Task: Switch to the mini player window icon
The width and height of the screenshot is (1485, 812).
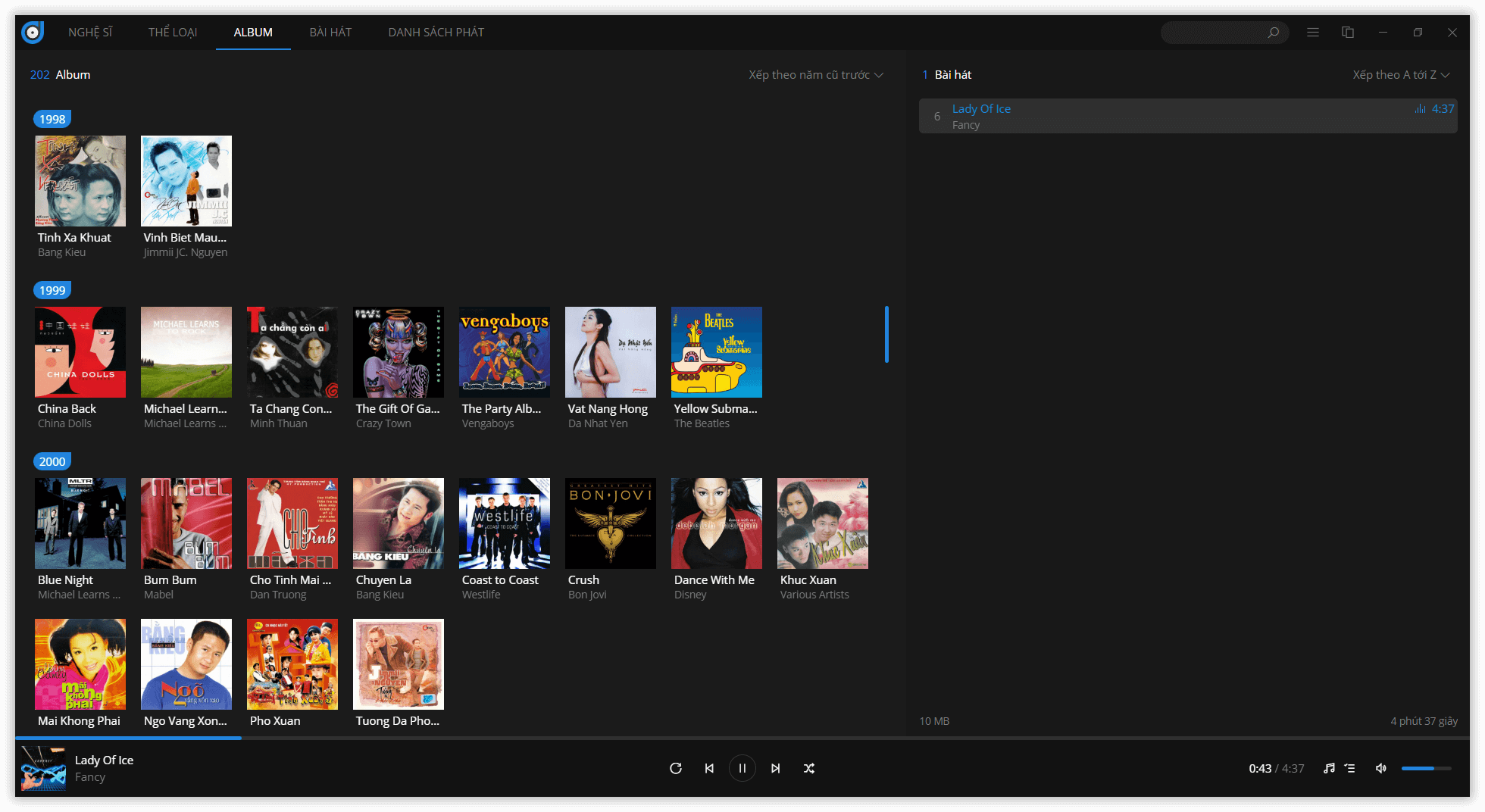Action: pos(1348,33)
